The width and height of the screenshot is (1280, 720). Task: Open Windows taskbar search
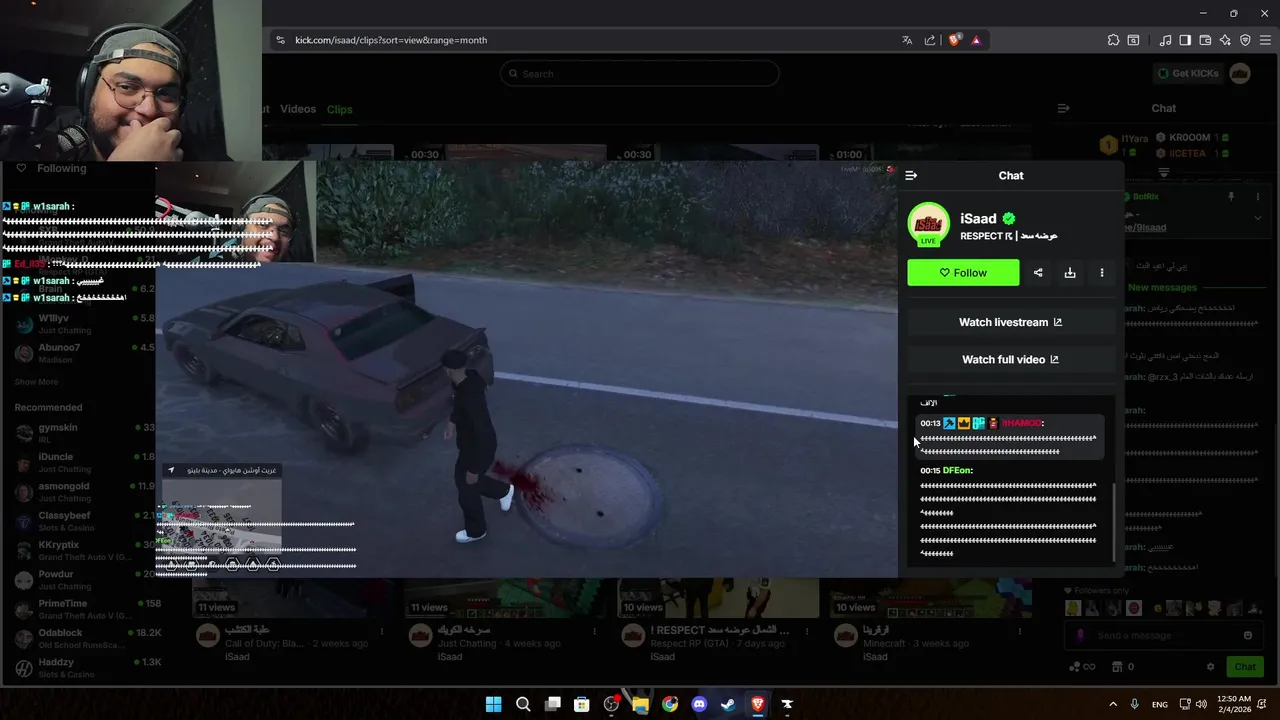(523, 704)
